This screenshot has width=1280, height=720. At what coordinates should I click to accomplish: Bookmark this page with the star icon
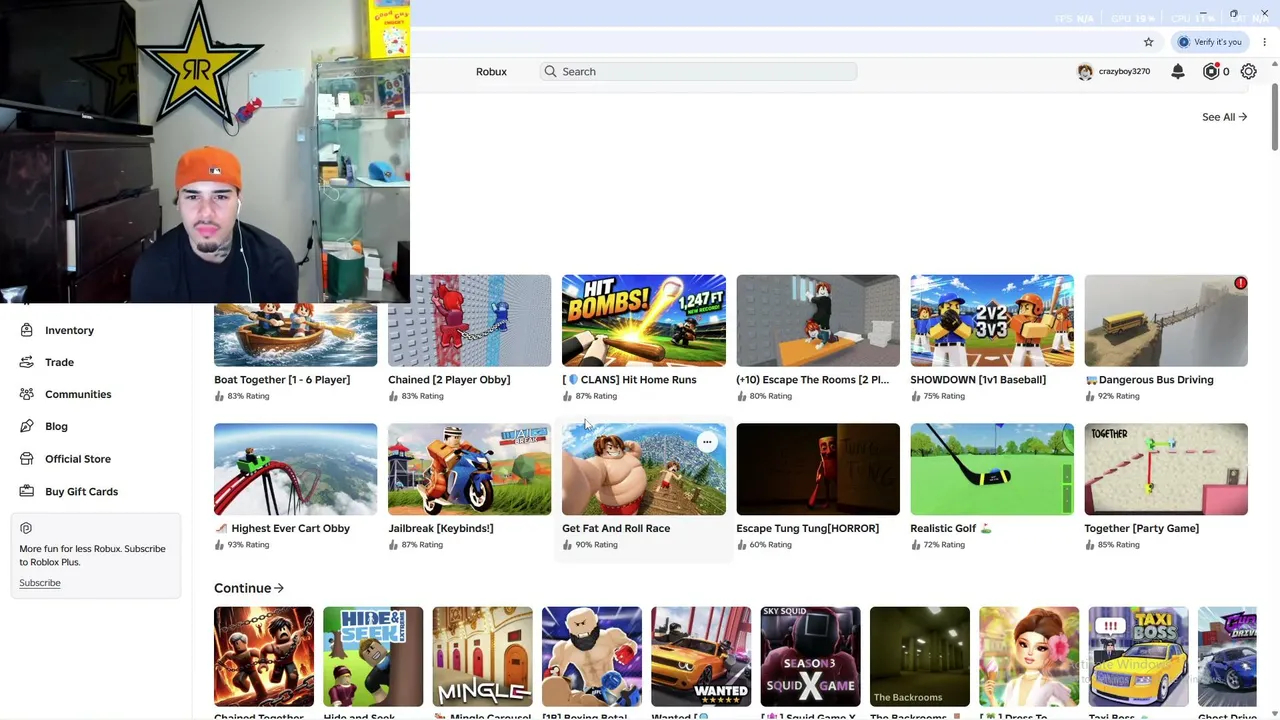1149,42
